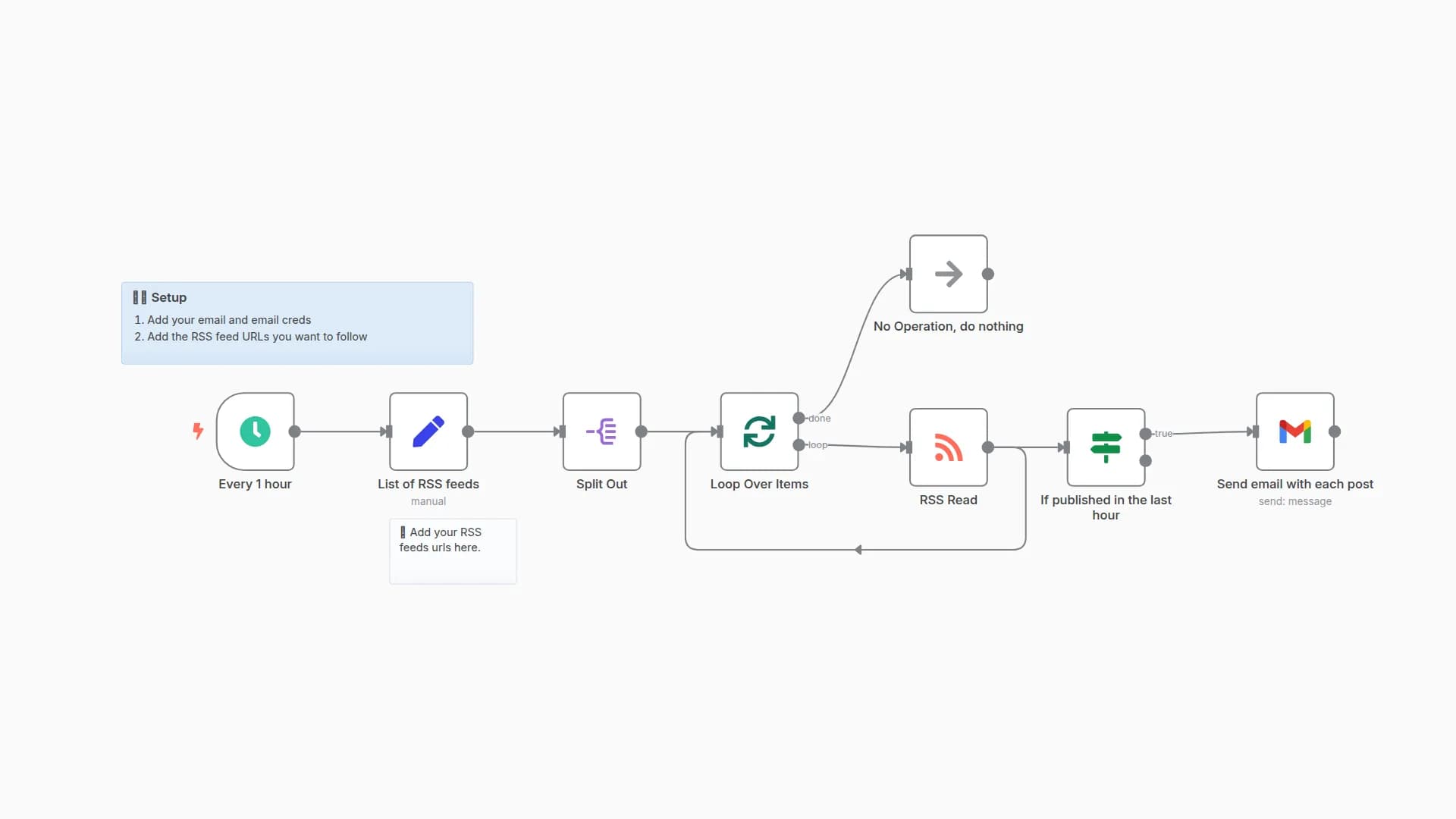The width and height of the screenshot is (1456, 819).
Task: Click the 'Loop Over Items' label
Action: click(x=759, y=484)
